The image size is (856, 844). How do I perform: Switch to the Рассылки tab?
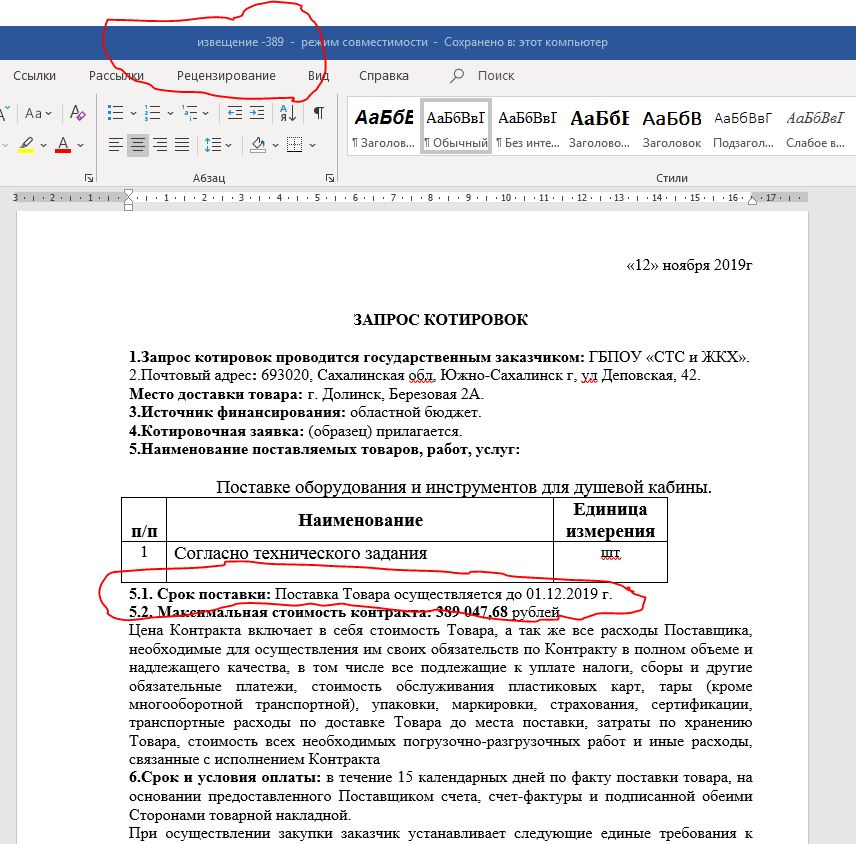[116, 75]
